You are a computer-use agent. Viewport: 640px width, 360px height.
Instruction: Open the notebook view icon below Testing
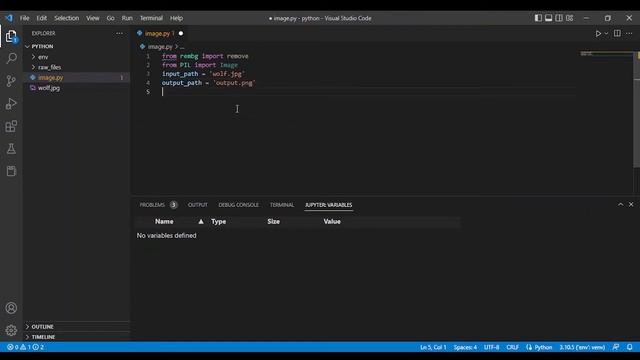click(11, 171)
